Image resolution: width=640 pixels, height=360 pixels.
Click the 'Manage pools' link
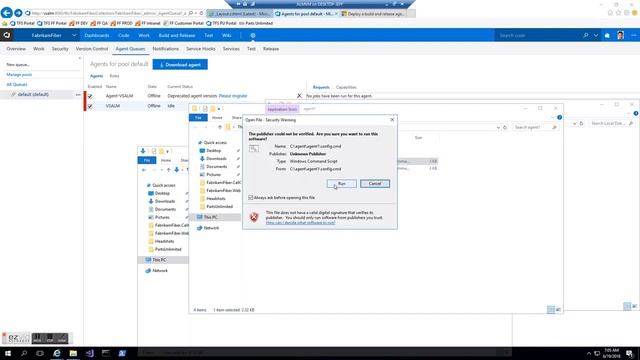[19, 75]
